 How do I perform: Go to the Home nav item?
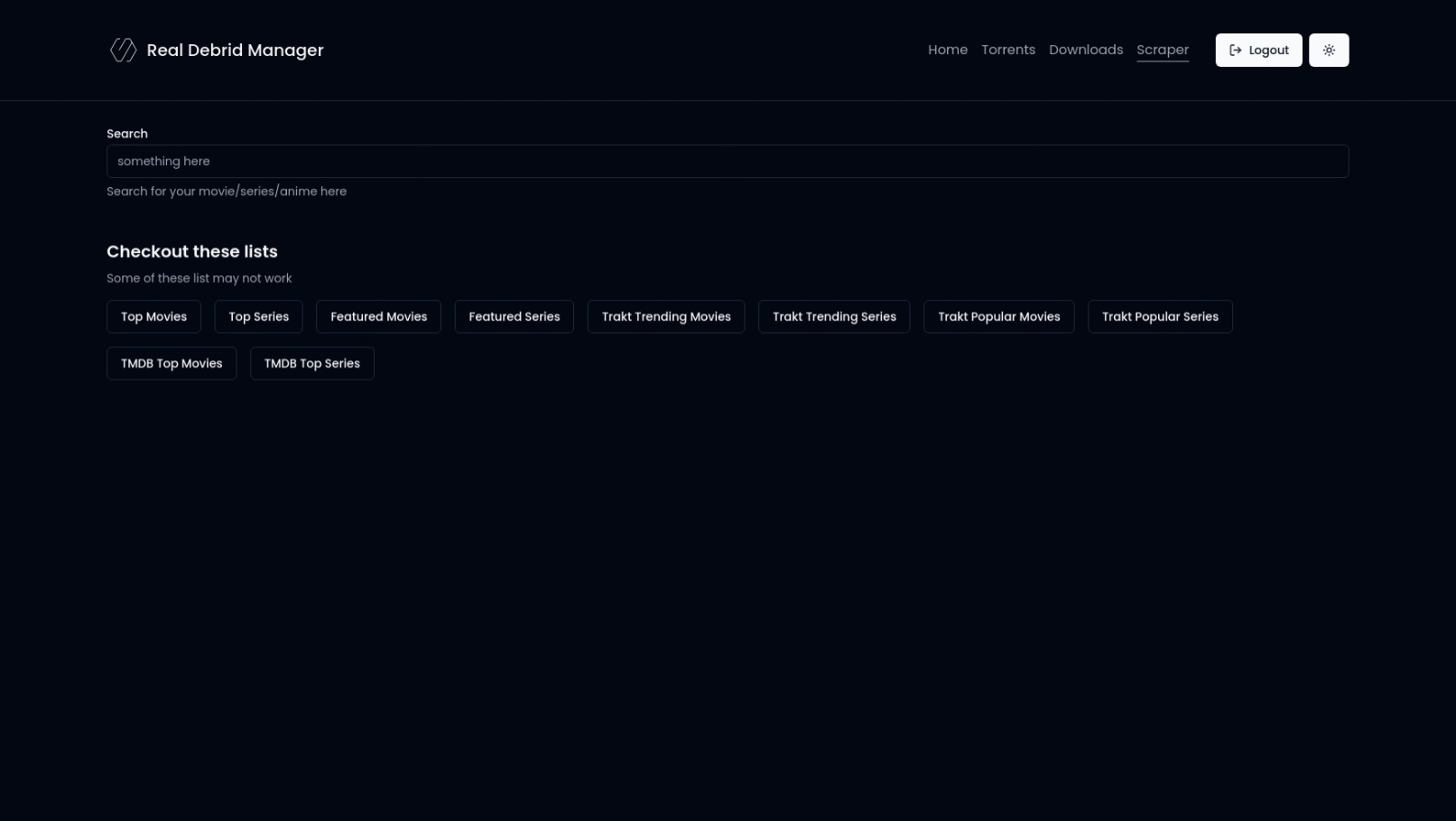[948, 50]
